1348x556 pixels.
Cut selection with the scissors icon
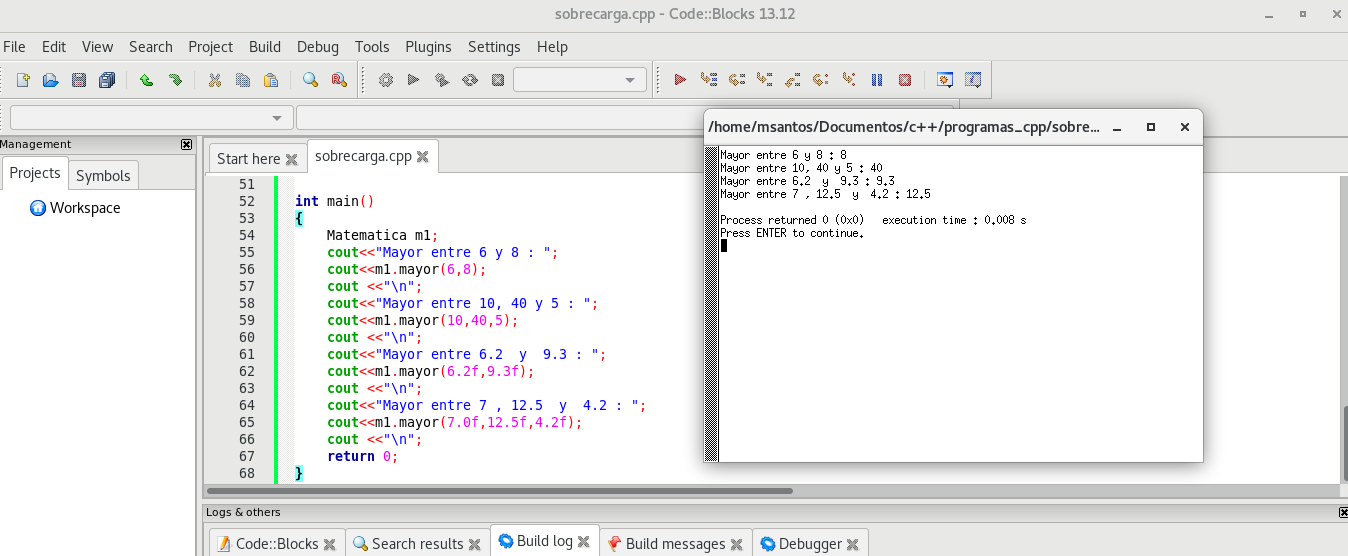[x=214, y=80]
